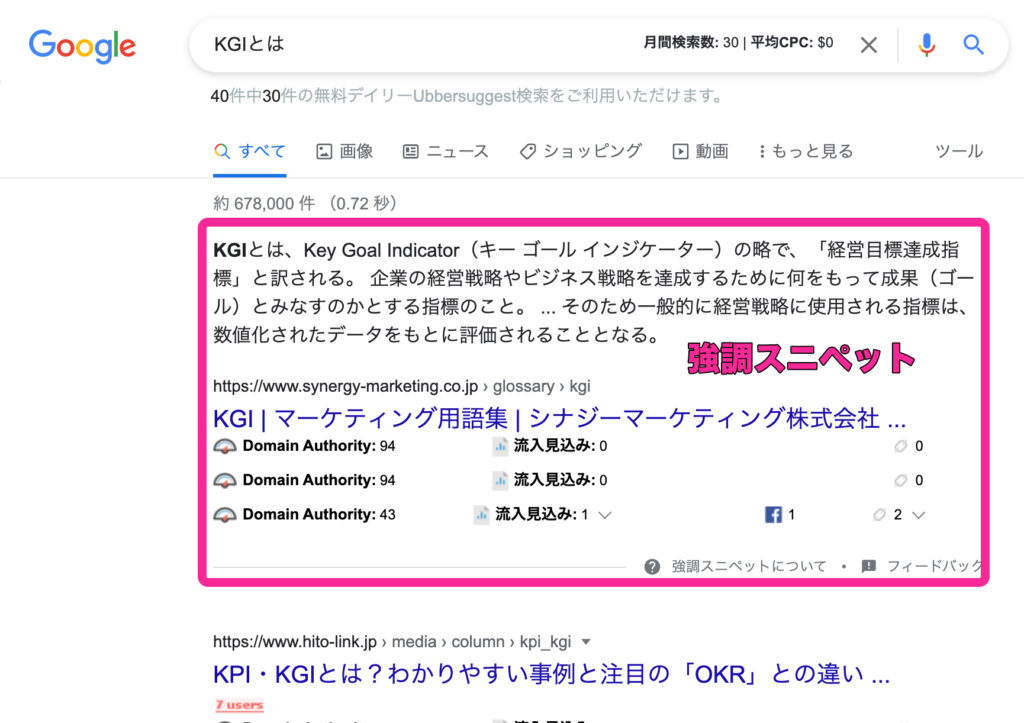Start voice search with the microphone icon
This screenshot has height=723, width=1024.
(926, 45)
